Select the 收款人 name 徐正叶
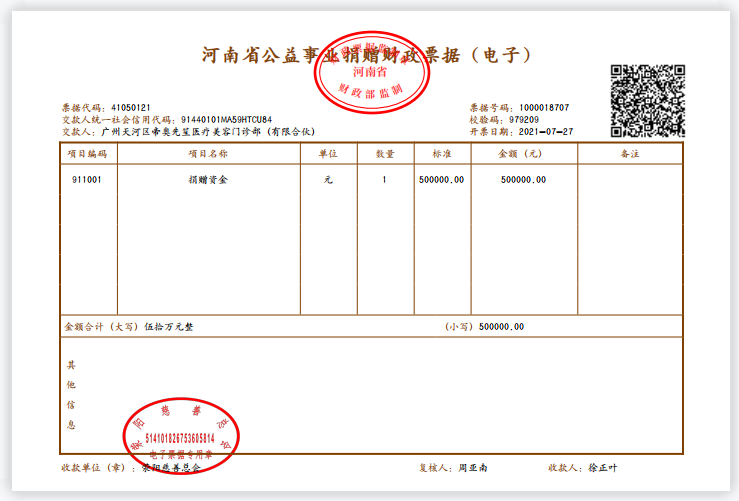 tap(602, 468)
